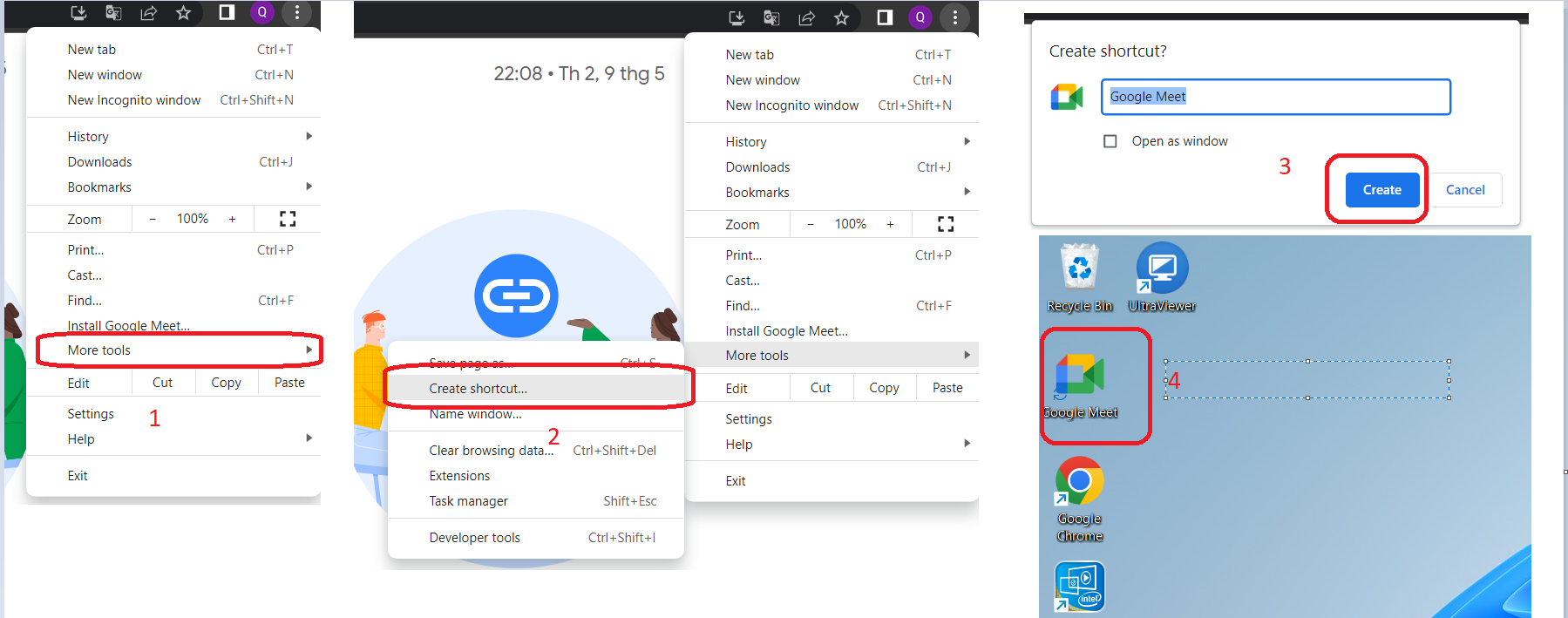Open Extensions from the More tools submenu
The image size is (1568, 618).
[x=459, y=476]
